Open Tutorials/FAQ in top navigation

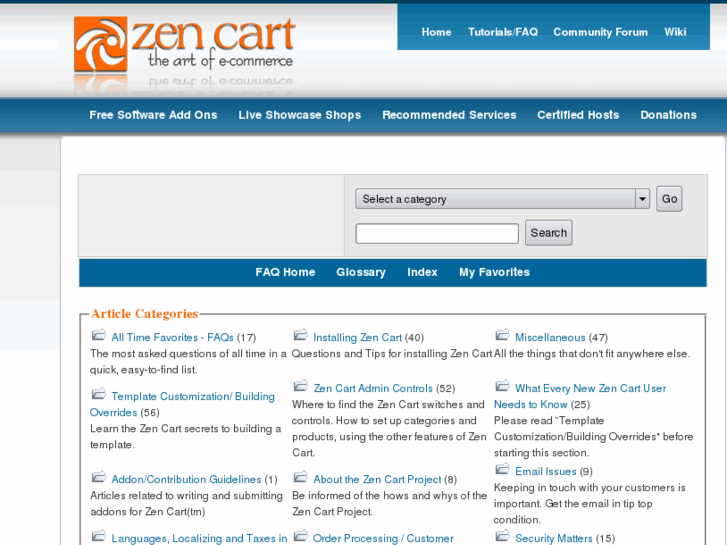coord(503,32)
